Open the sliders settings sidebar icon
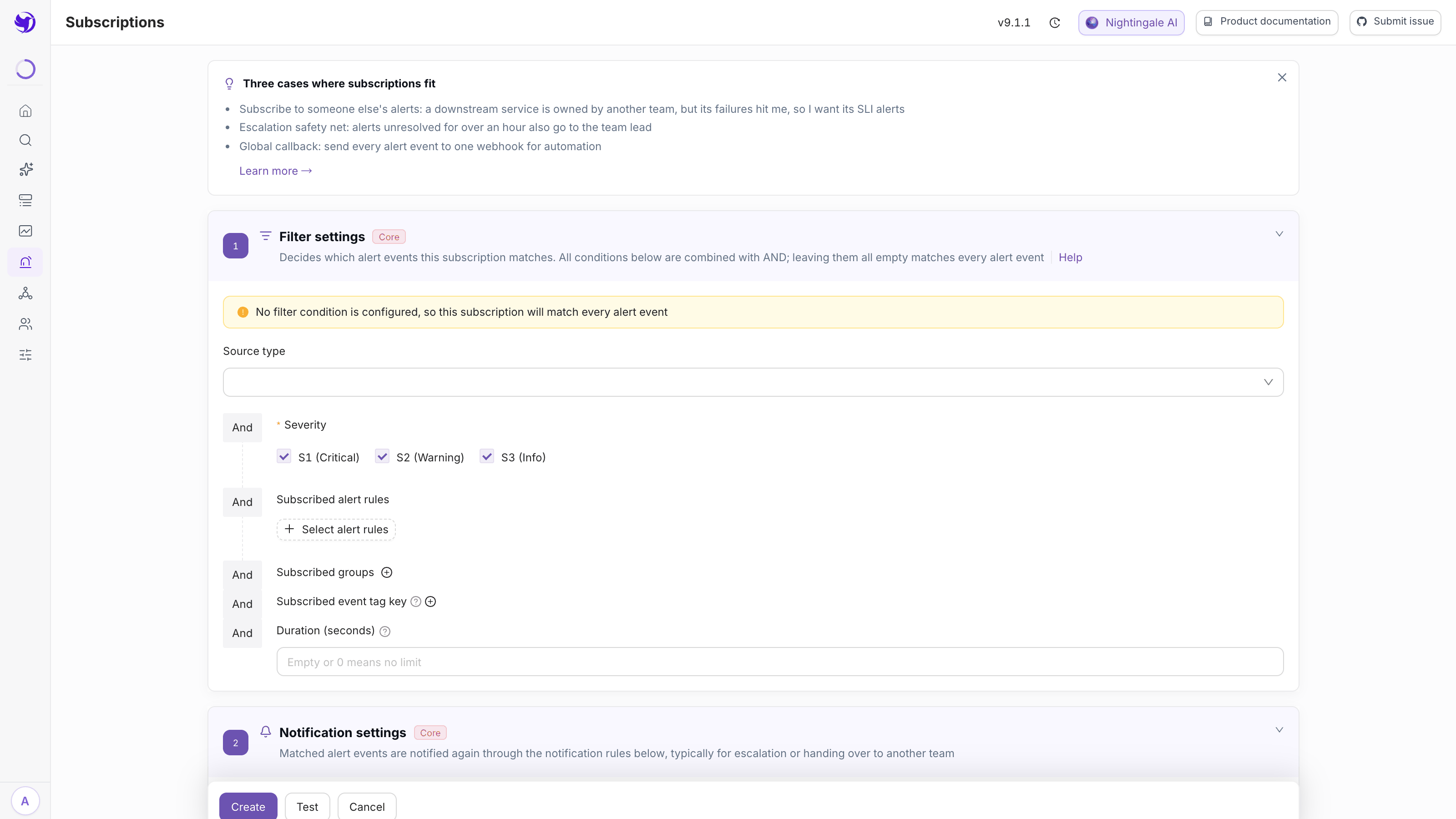 pos(25,355)
